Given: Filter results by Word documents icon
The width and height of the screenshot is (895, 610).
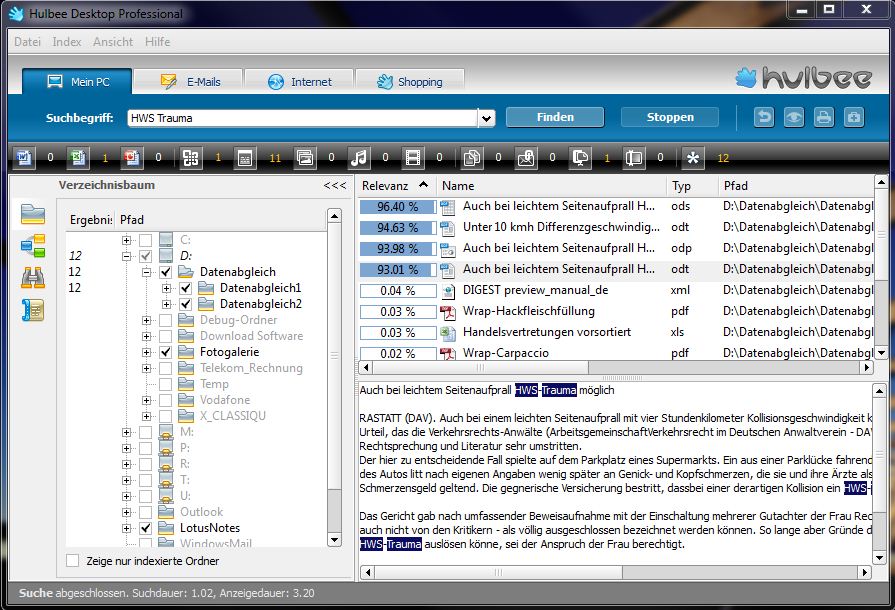Looking at the screenshot, I should (x=25, y=157).
